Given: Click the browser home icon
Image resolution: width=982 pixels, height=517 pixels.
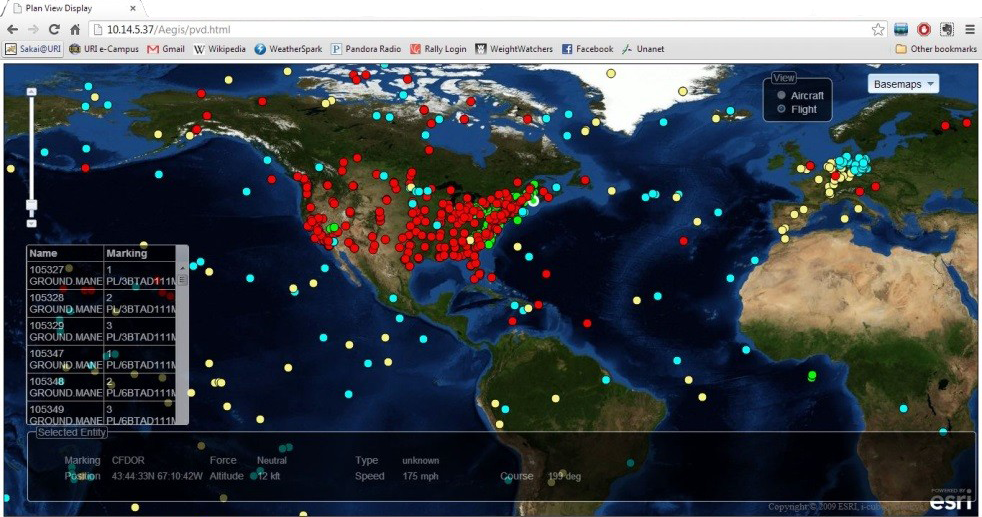Looking at the screenshot, I should (75, 30).
